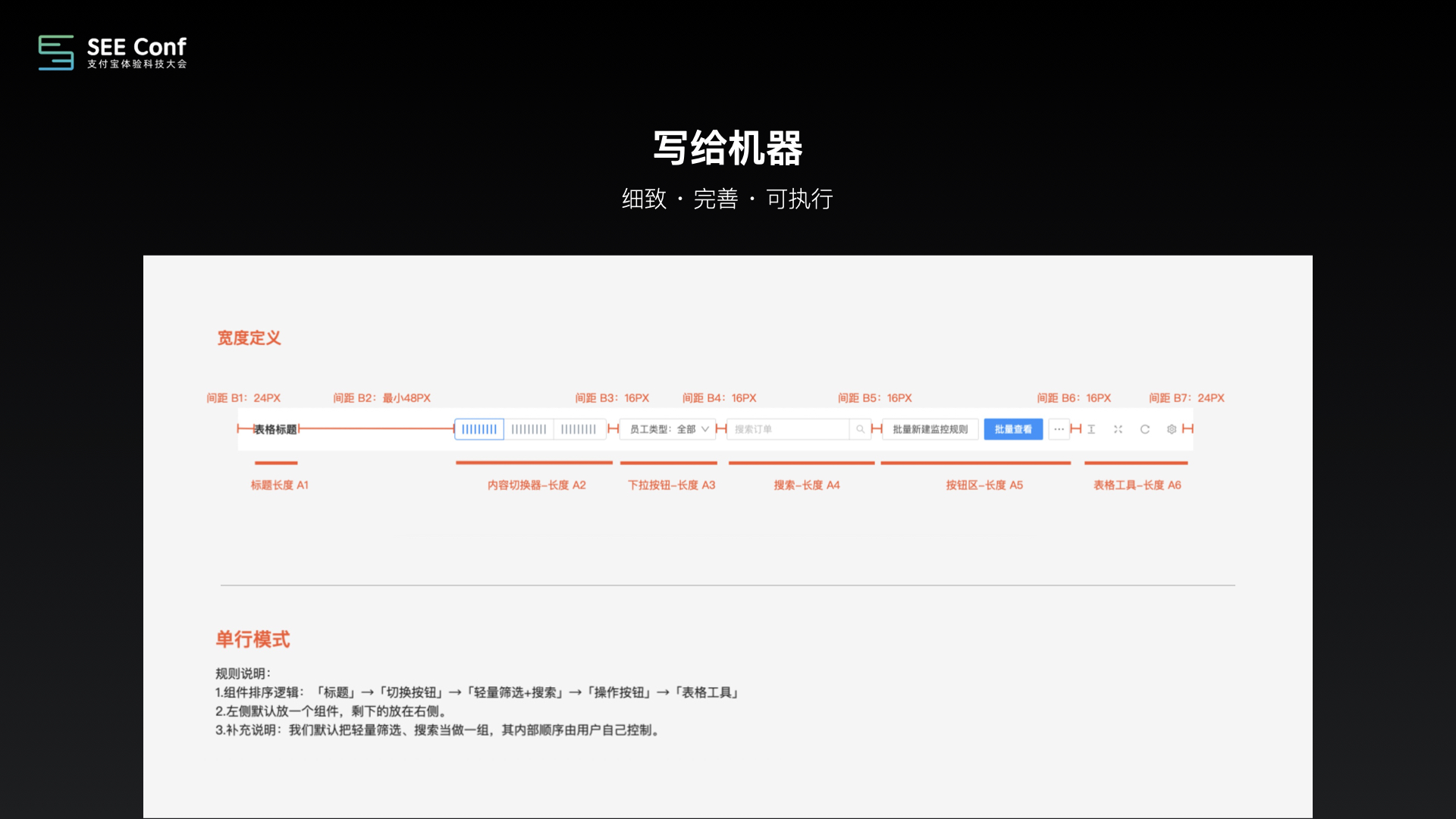Click the more actions ellipsis button
Viewport: 1456px width, 819px height.
[x=1059, y=429]
